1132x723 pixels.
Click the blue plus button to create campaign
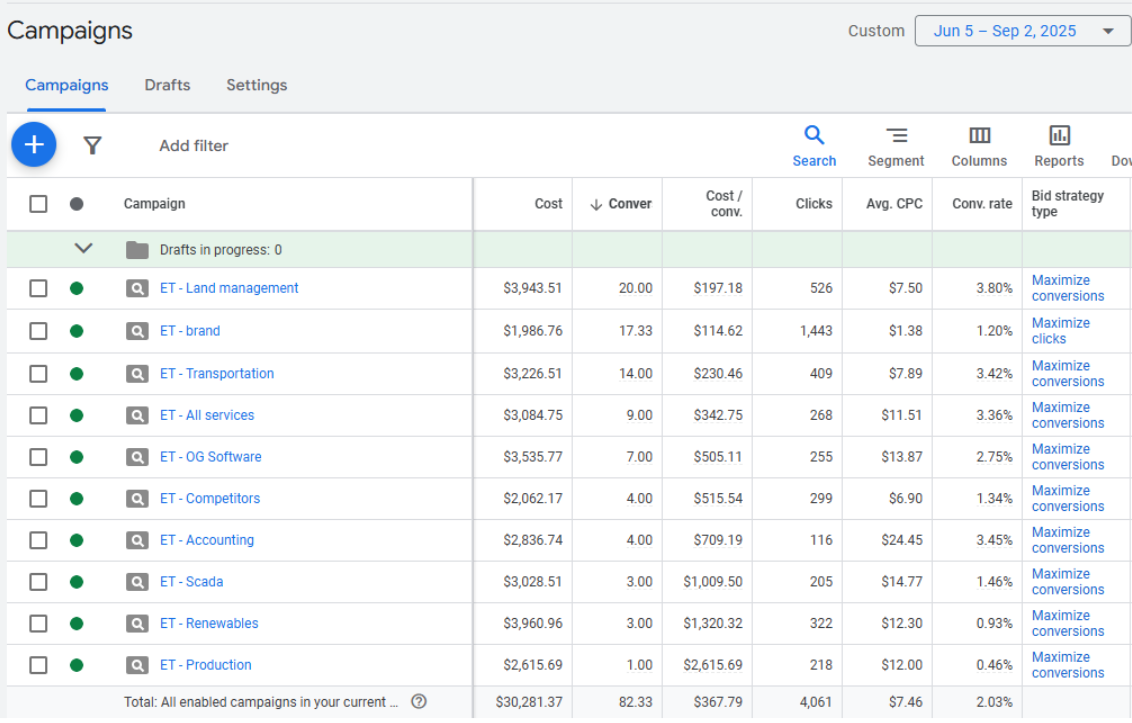pyautogui.click(x=33, y=144)
